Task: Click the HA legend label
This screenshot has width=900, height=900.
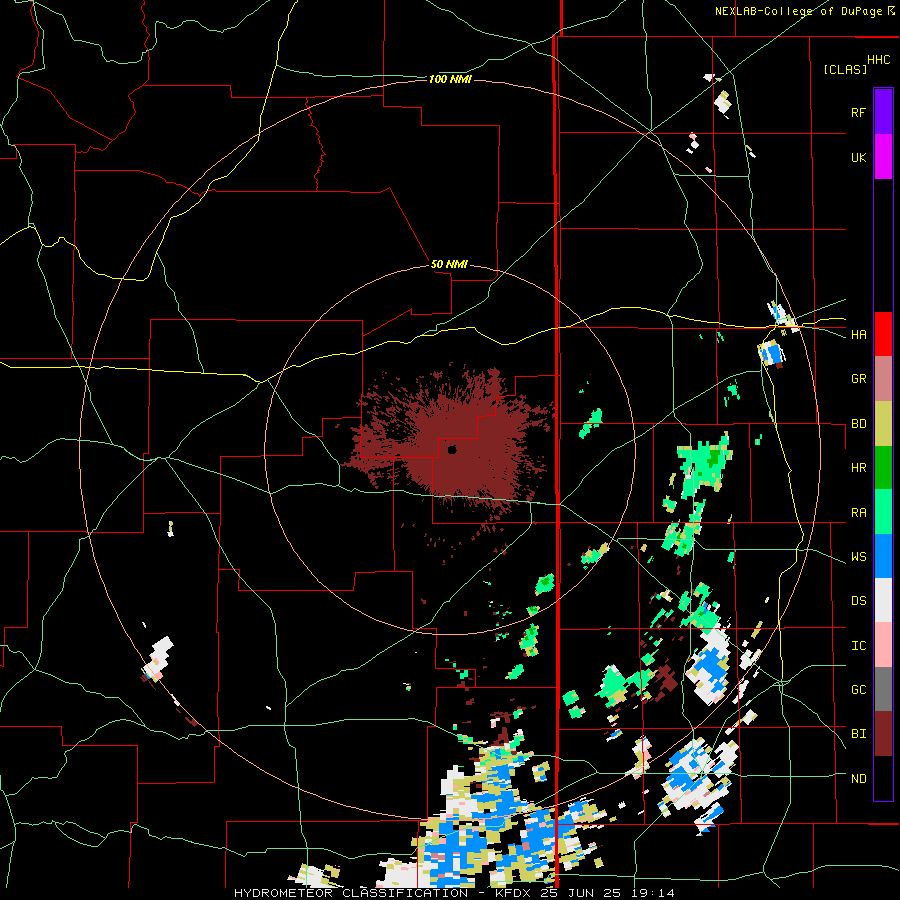Action: pyautogui.click(x=858, y=335)
